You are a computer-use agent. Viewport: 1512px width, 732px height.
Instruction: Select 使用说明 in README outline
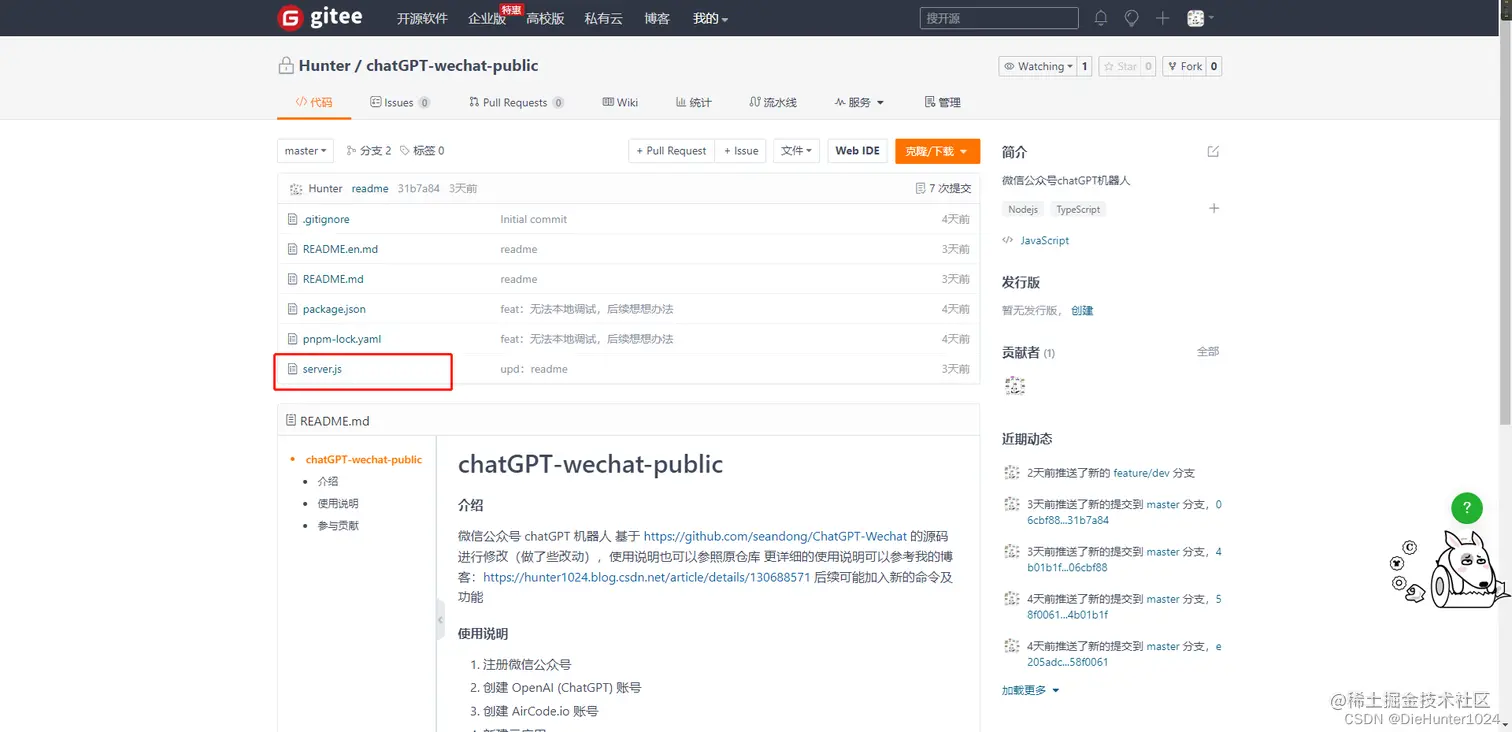click(338, 503)
